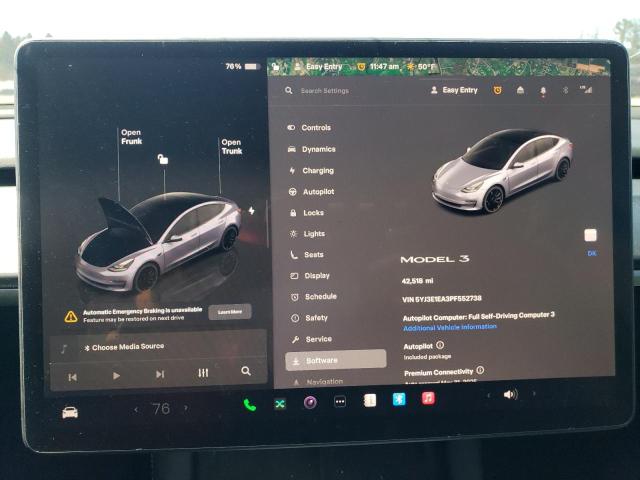Open Easy Entry driver profile in settings header
This screenshot has height=480, width=640.
[x=454, y=90]
